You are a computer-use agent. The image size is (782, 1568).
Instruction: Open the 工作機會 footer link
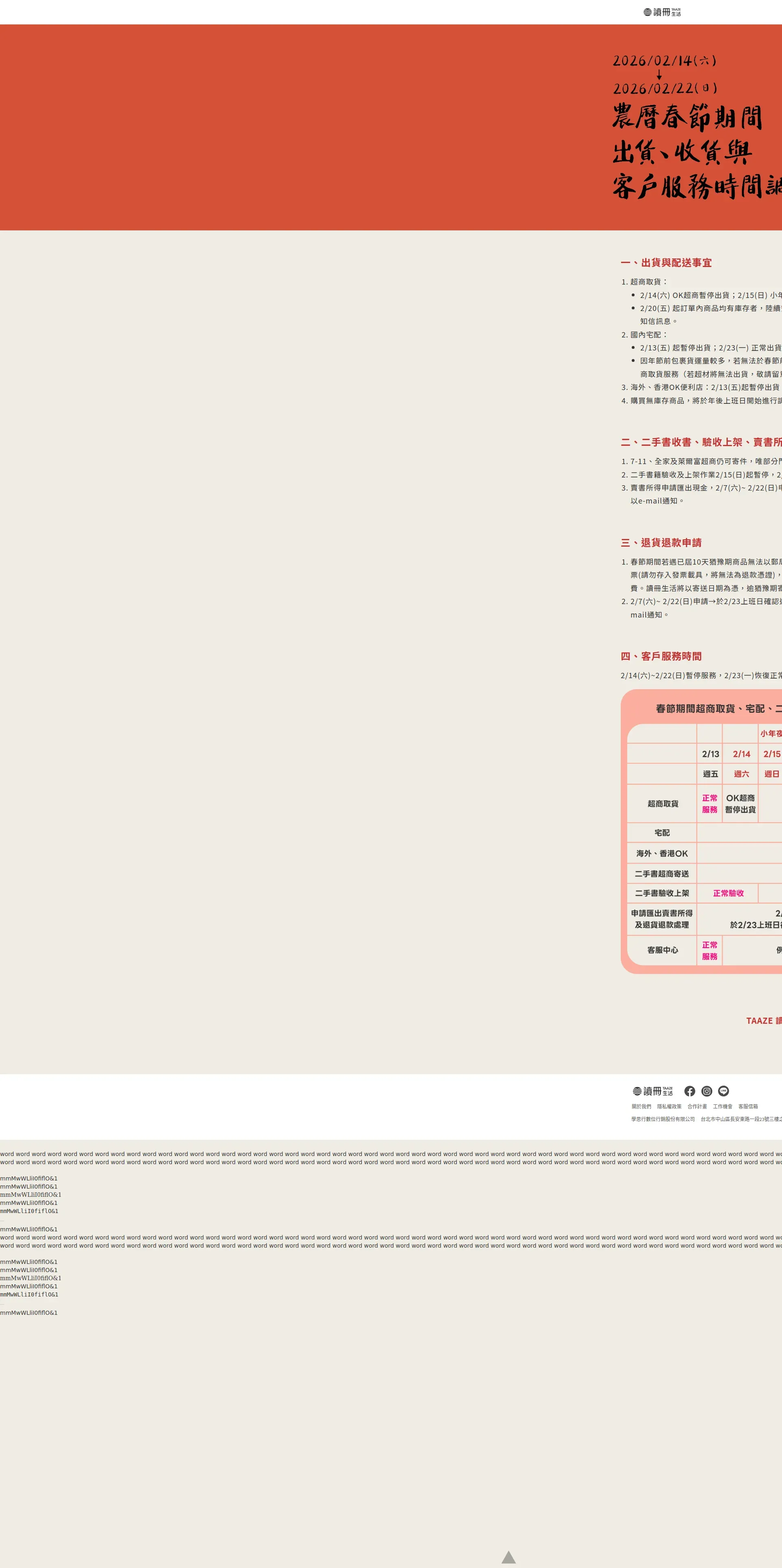pyautogui.click(x=722, y=1107)
